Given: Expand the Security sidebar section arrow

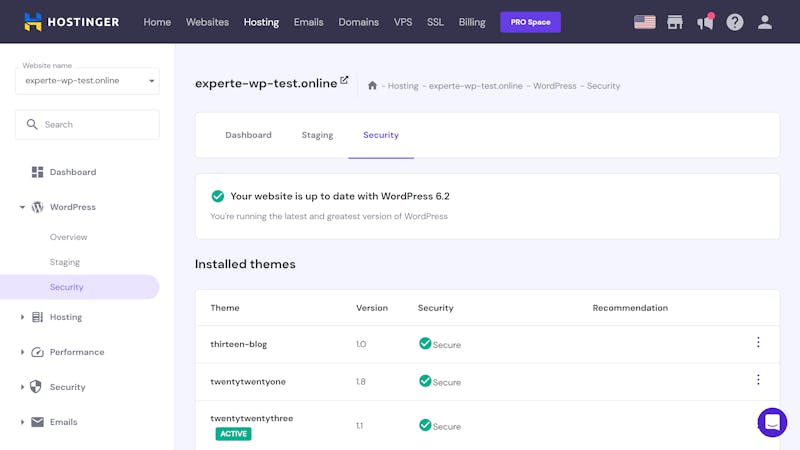Looking at the screenshot, I should [22, 387].
